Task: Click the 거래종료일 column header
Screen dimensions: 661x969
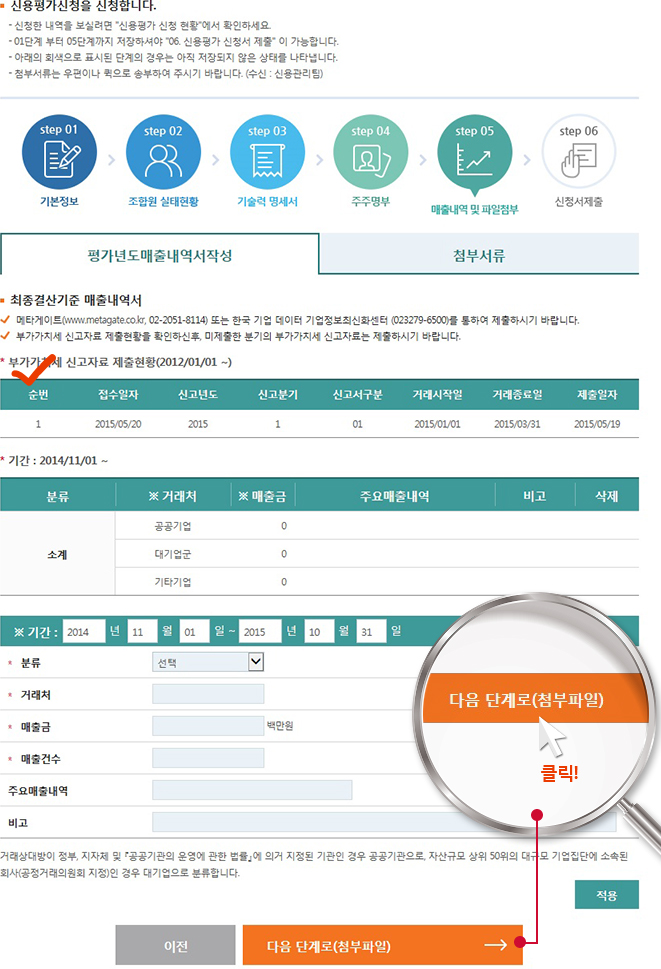Action: pyautogui.click(x=517, y=394)
